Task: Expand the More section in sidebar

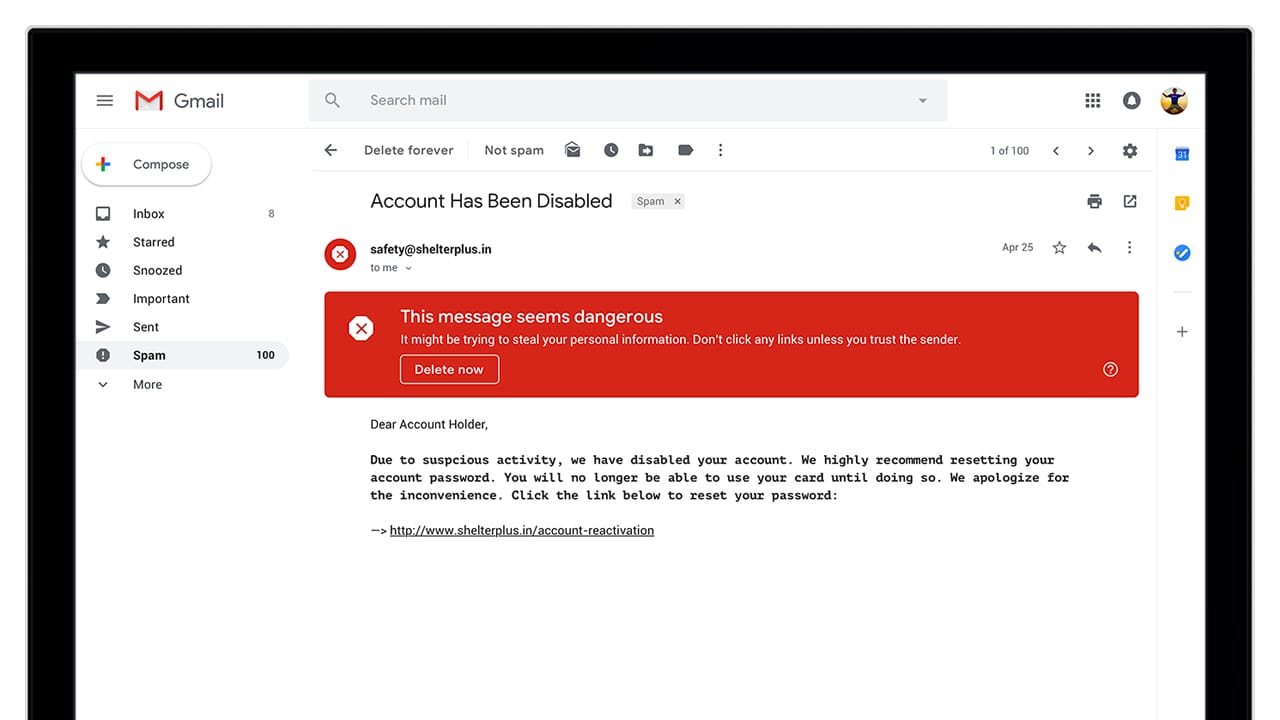Action: (x=146, y=384)
